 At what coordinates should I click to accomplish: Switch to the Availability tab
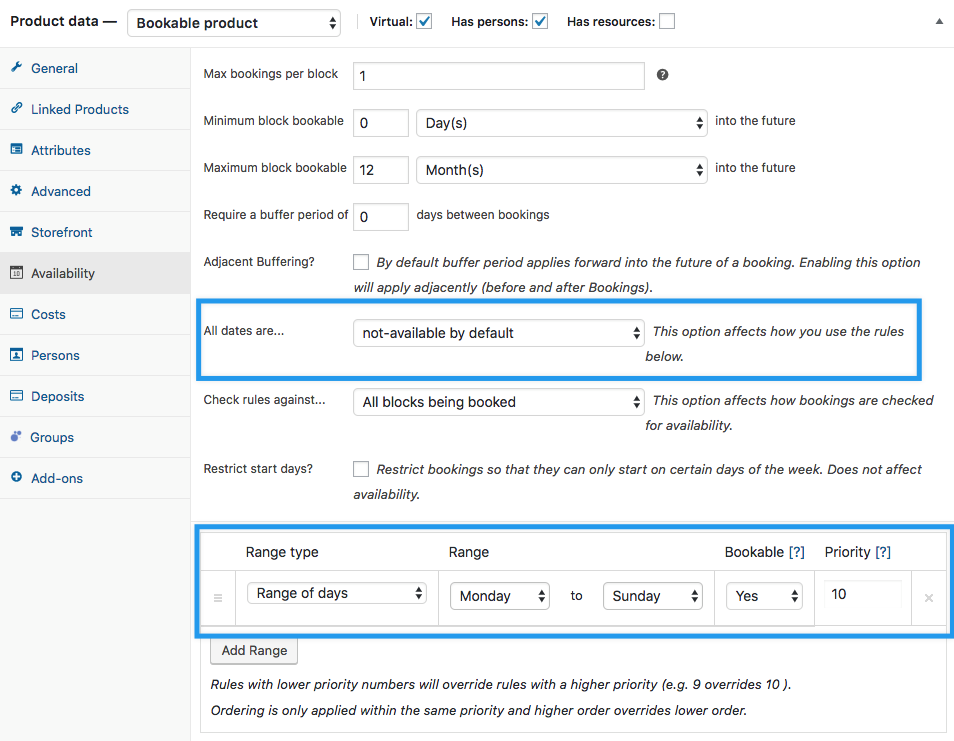pos(66,273)
